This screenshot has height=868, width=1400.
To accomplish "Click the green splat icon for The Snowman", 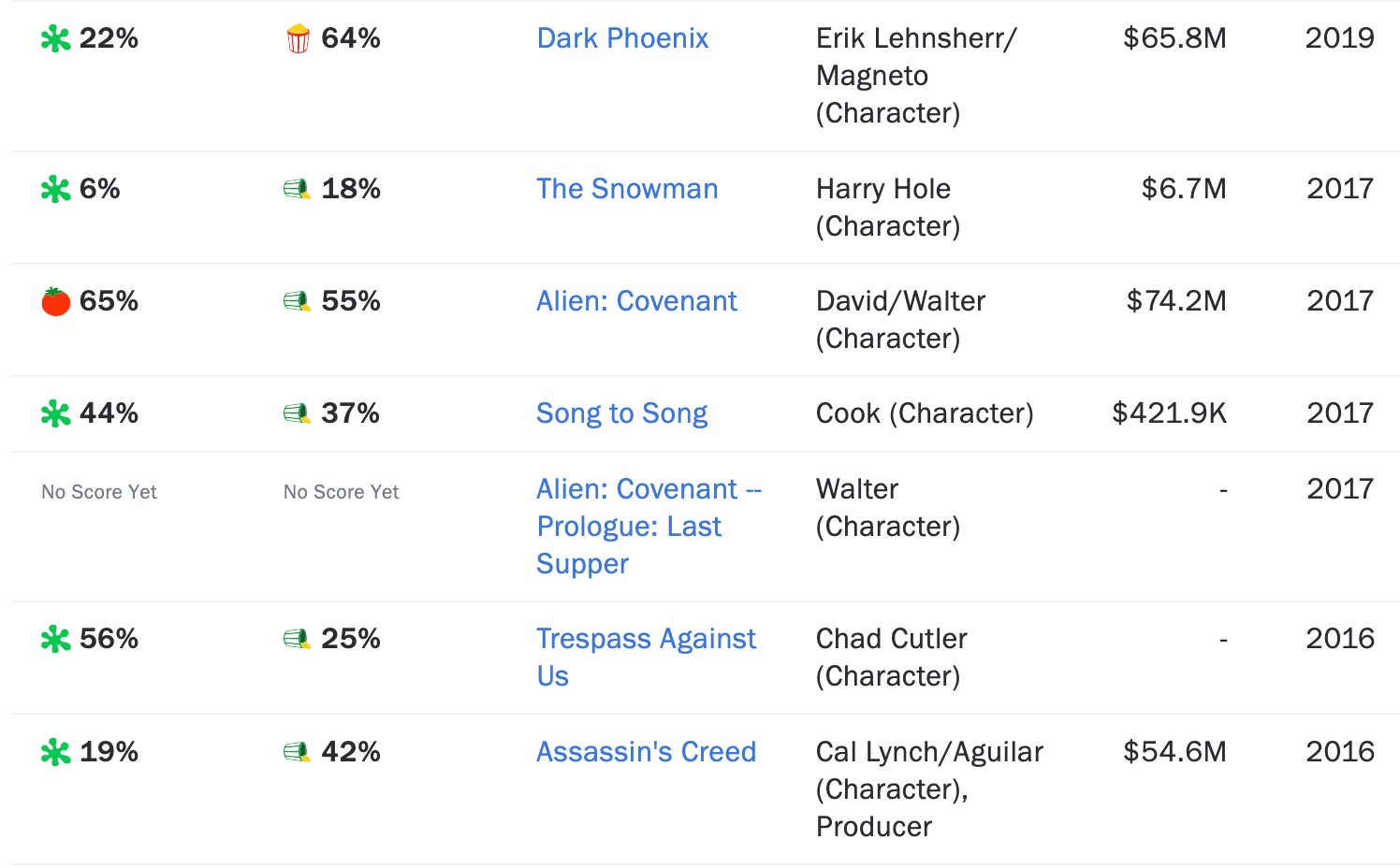I will [x=55, y=190].
